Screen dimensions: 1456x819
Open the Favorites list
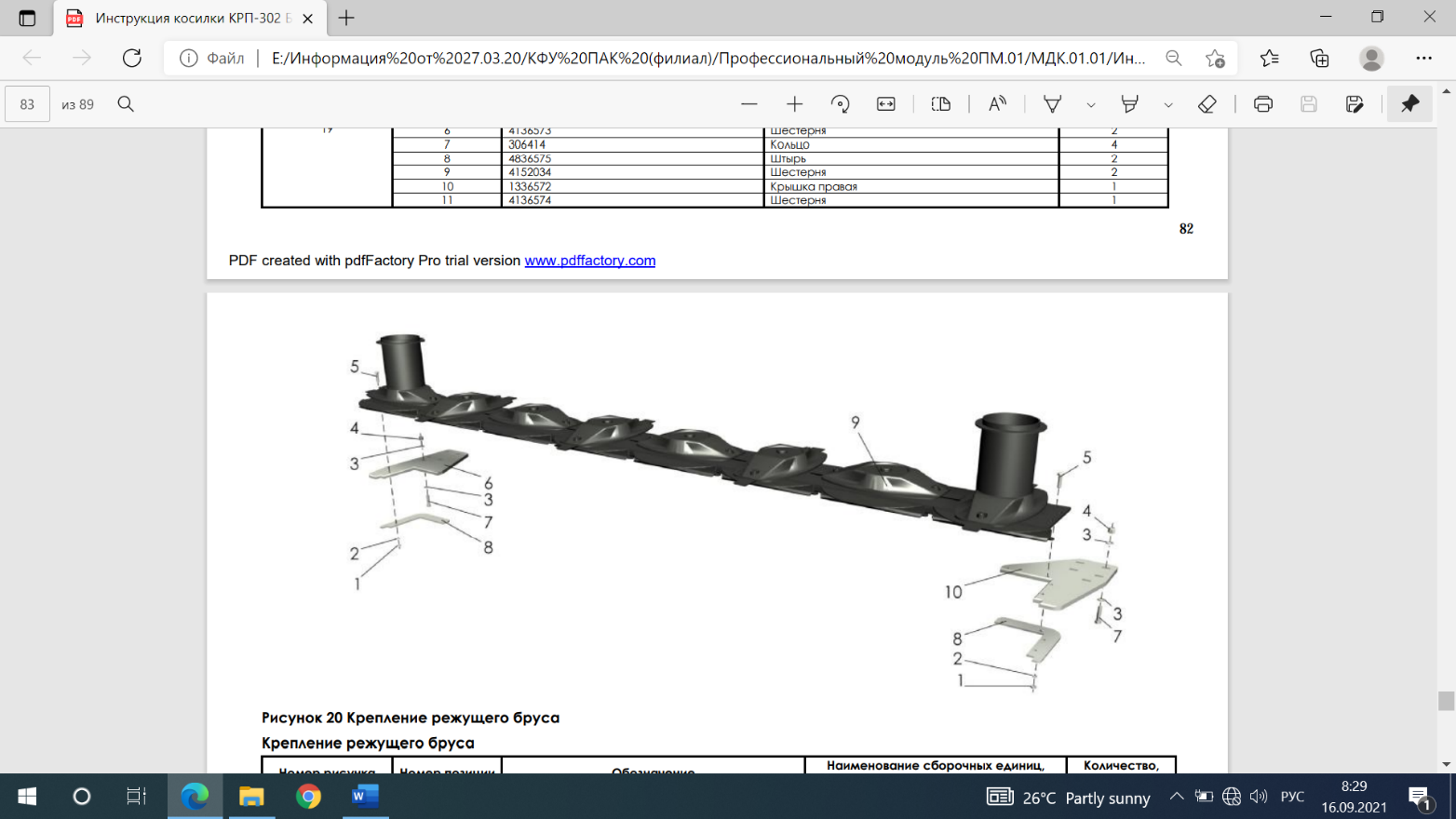(x=1269, y=58)
